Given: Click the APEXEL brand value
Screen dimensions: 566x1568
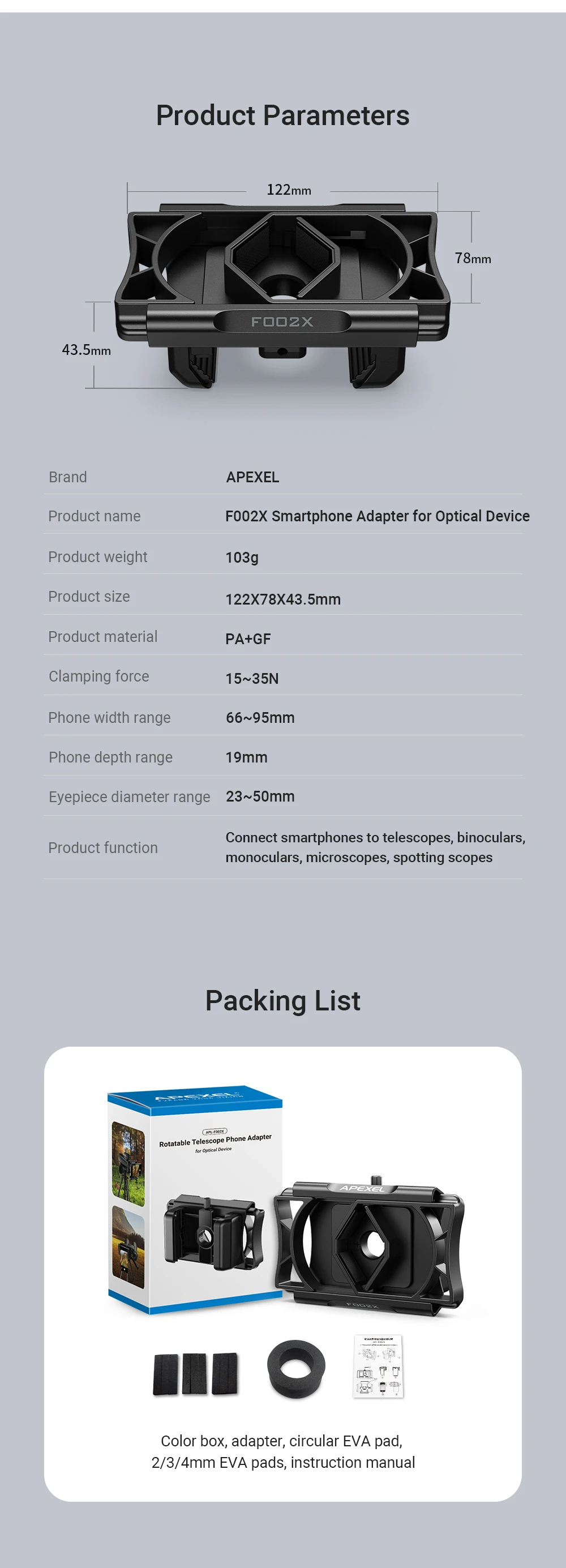Looking at the screenshot, I should click(x=252, y=477).
